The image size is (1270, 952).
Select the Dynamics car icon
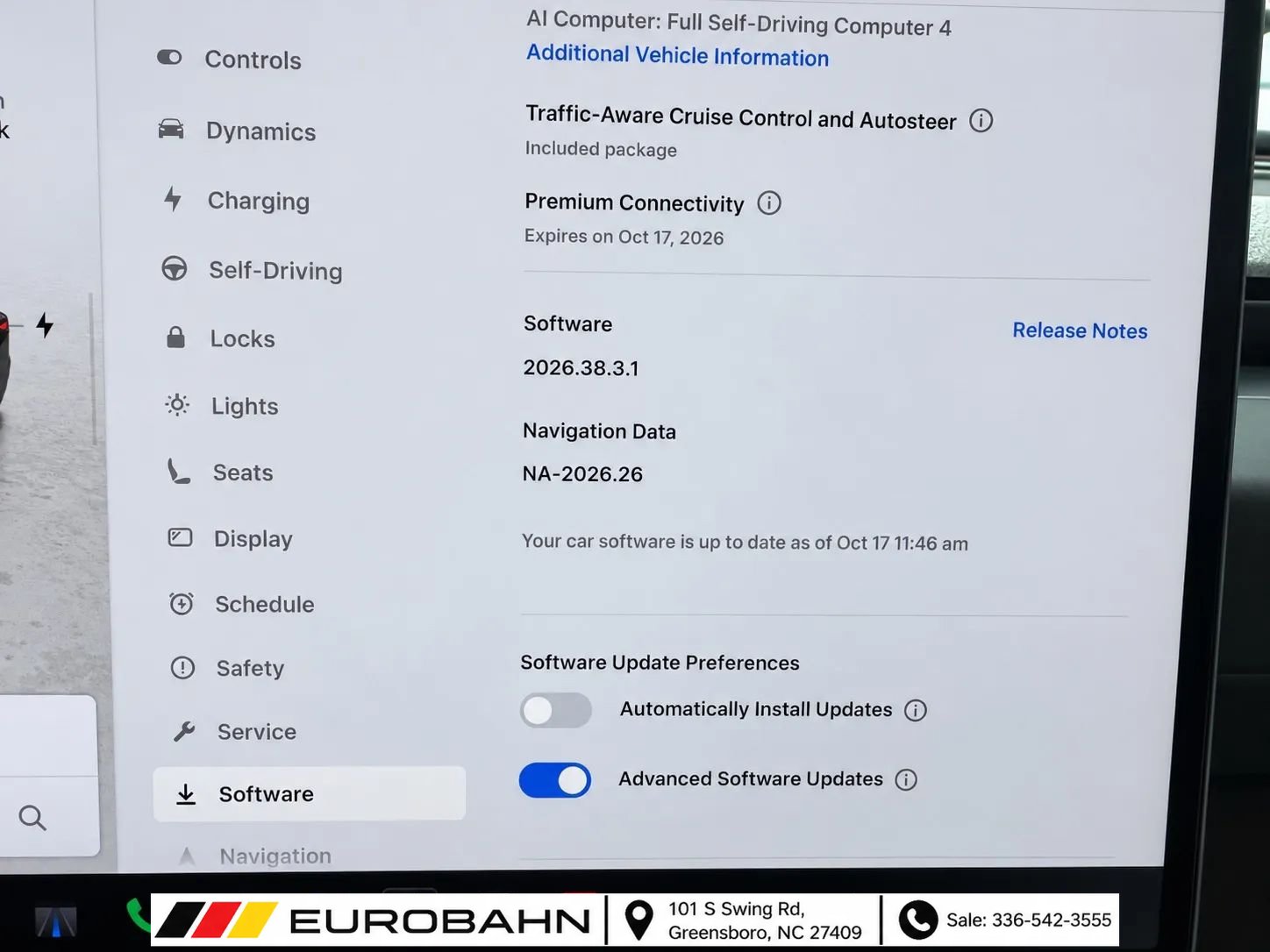(171, 129)
